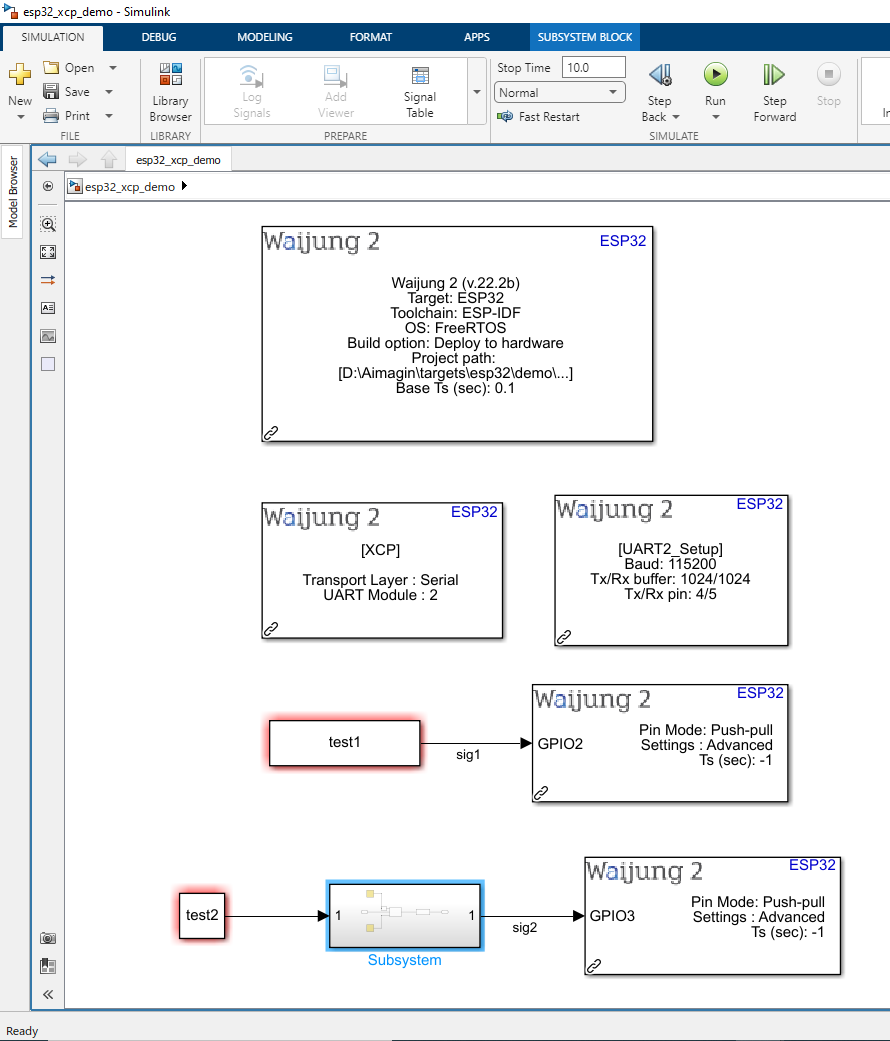Image resolution: width=890 pixels, height=1041 pixels.
Task: Click the esp32_xcp_demo breadcrumb path
Action: pyautogui.click(x=129, y=187)
